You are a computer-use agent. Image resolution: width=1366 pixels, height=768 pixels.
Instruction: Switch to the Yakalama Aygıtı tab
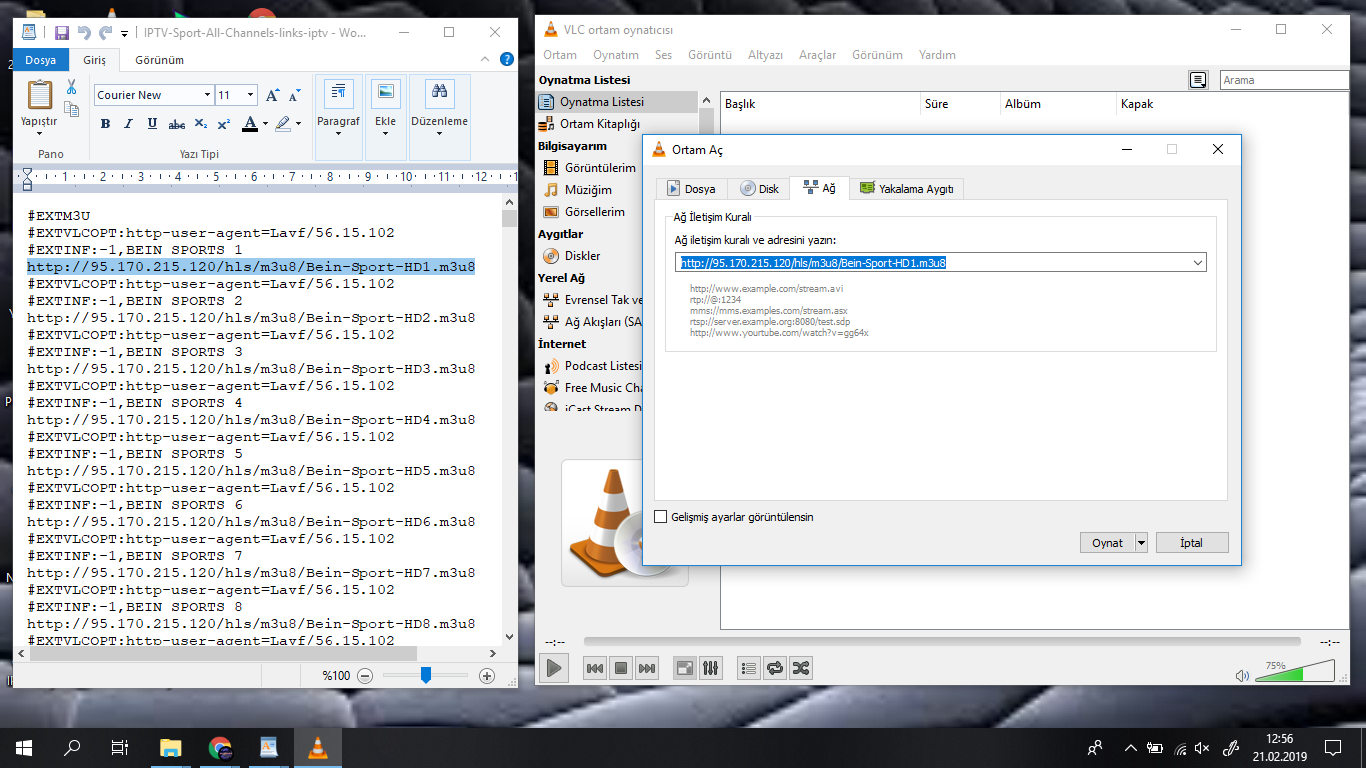(x=906, y=188)
